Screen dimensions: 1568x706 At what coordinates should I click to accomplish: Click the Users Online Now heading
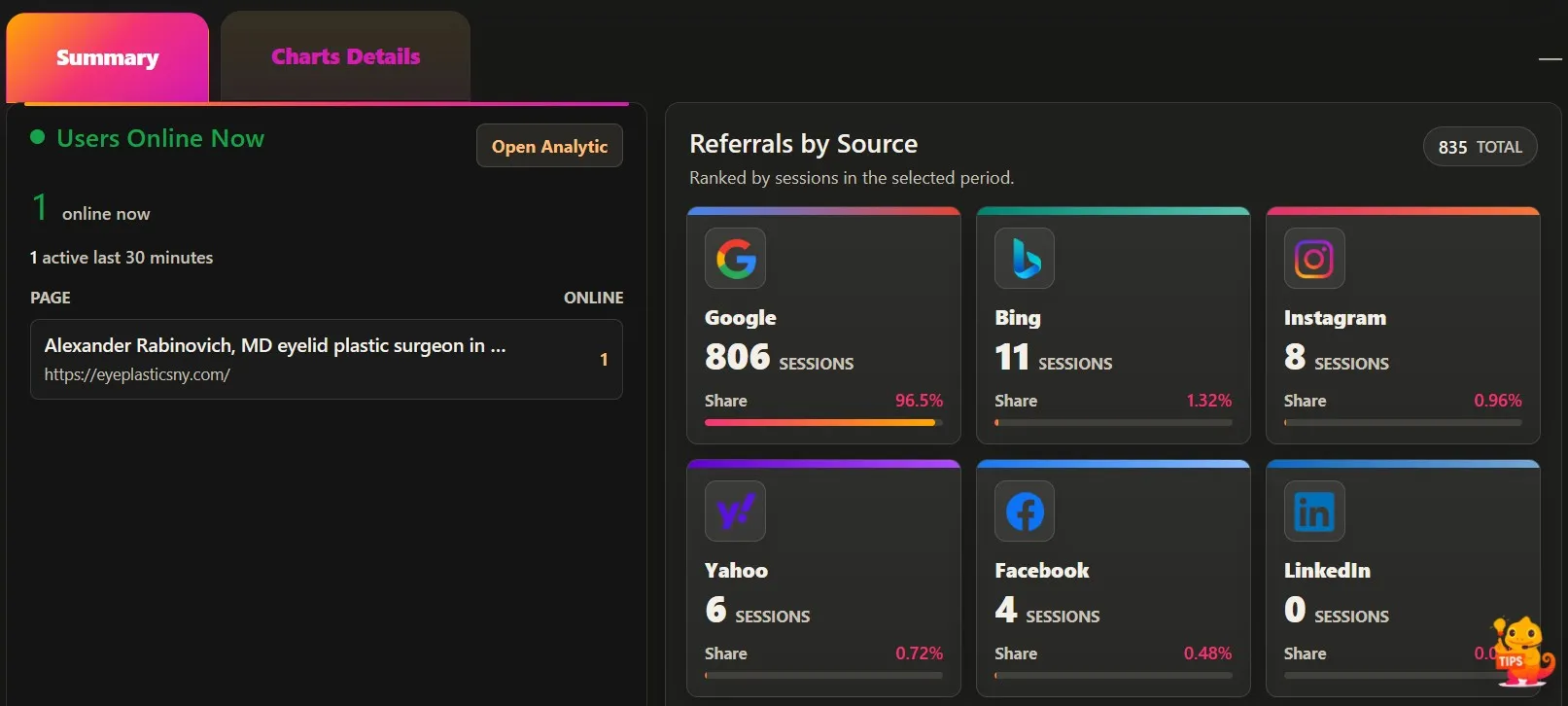[160, 138]
